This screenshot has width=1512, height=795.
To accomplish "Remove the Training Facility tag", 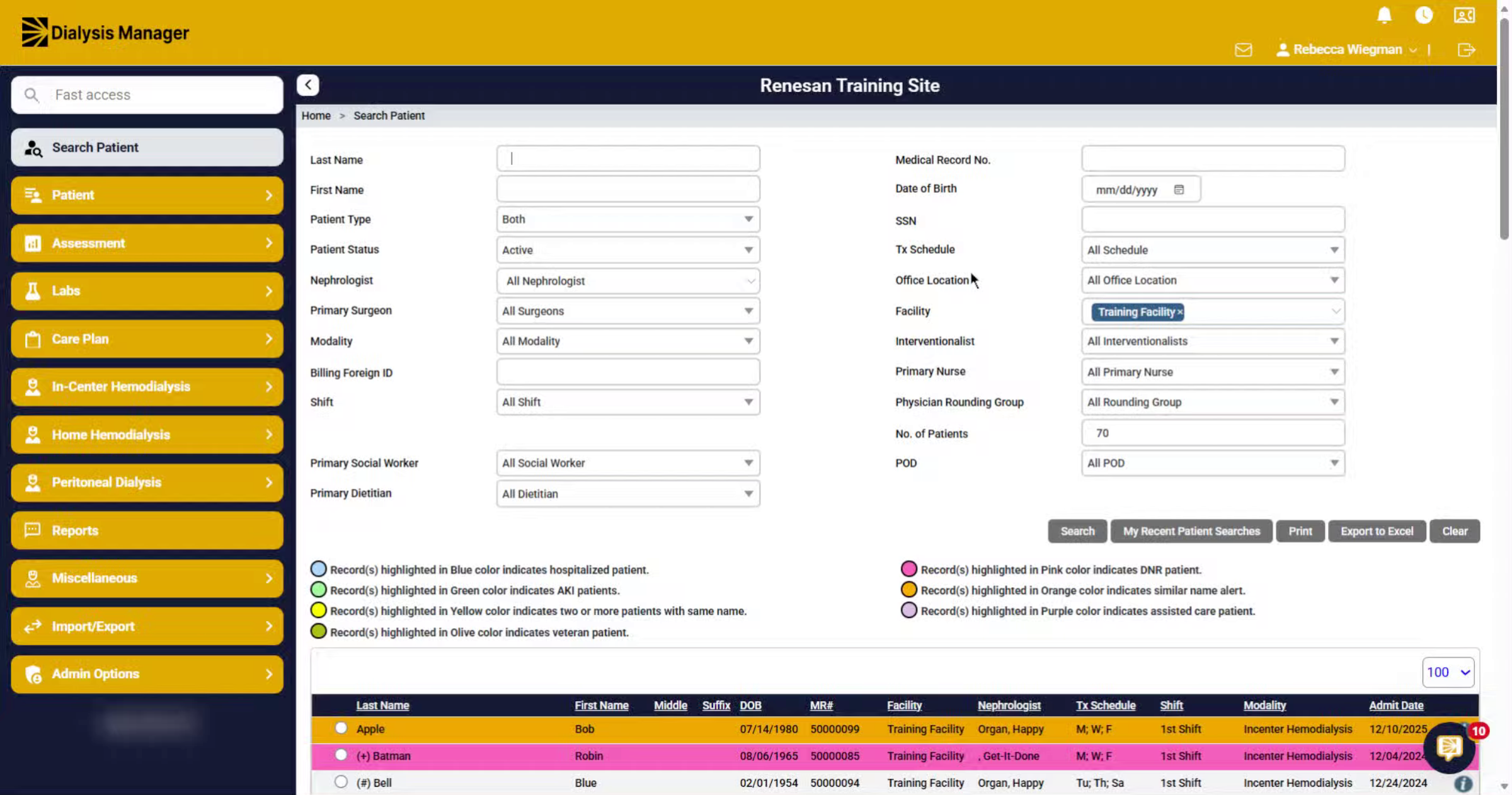I will click(1180, 312).
